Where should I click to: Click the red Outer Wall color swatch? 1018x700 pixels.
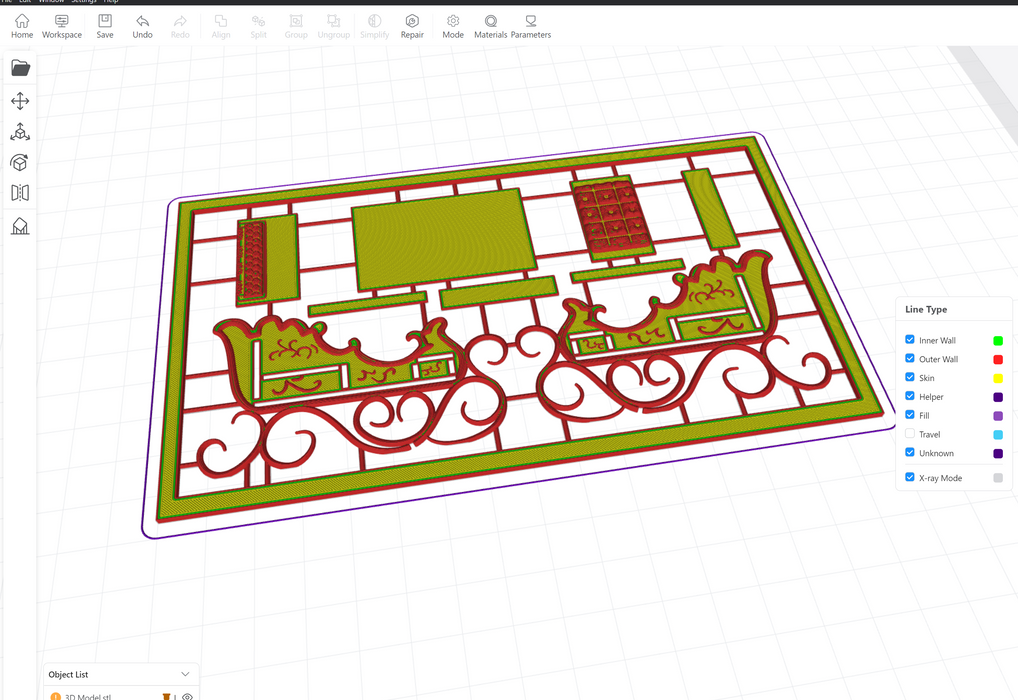(998, 360)
